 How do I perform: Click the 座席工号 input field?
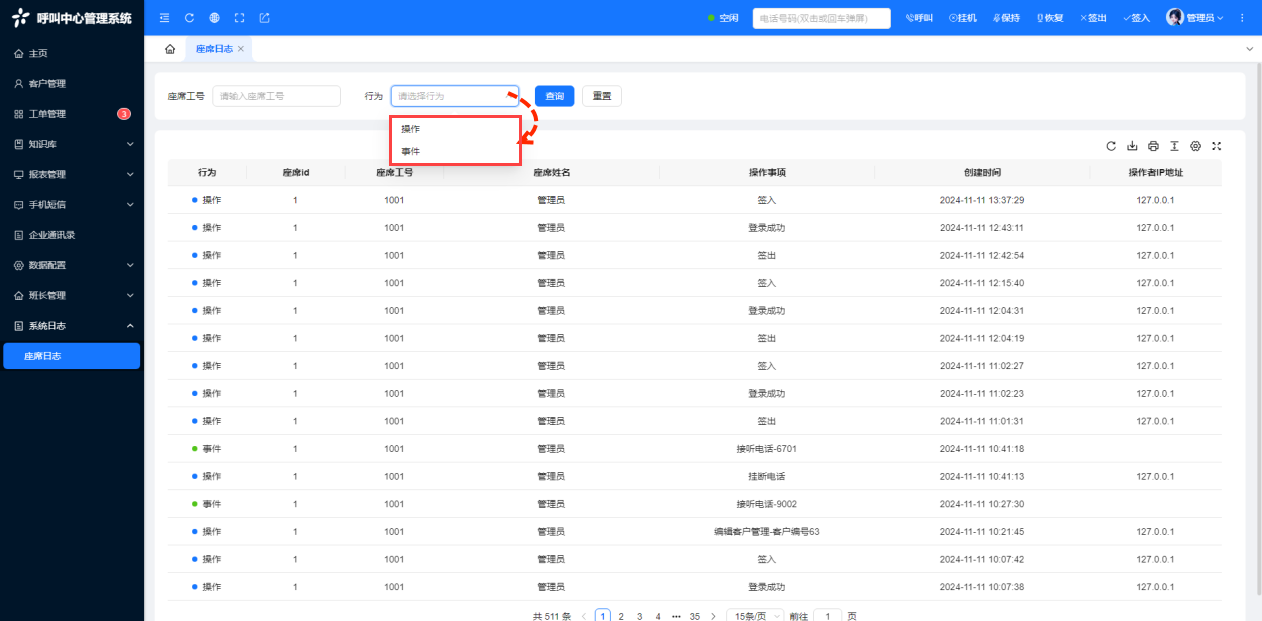tap(277, 96)
